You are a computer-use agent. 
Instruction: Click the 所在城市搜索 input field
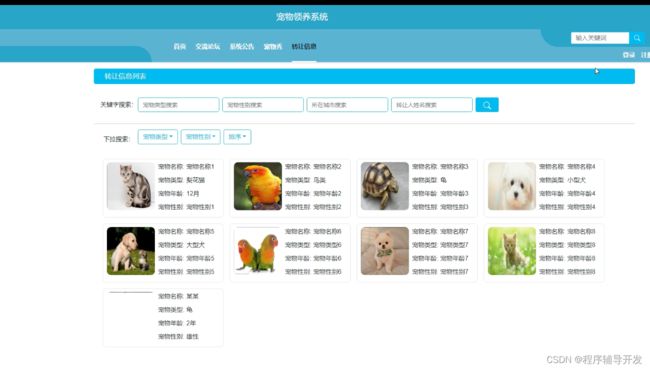(347, 105)
